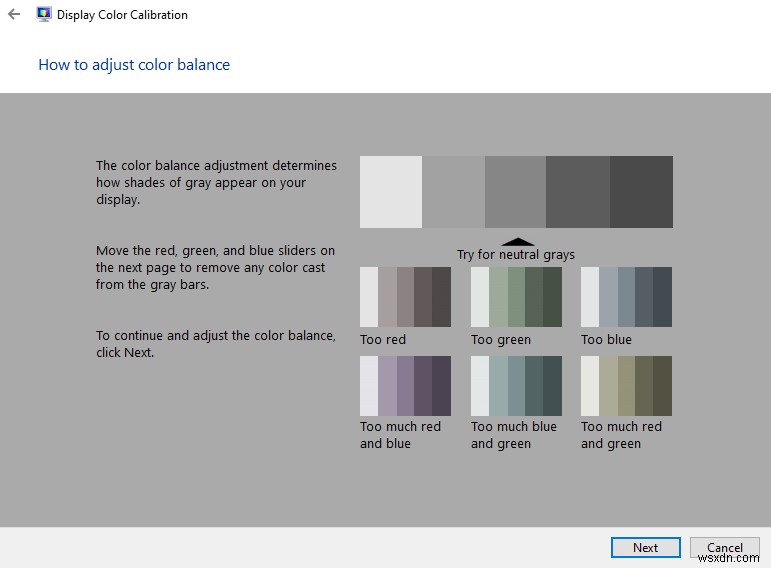
Task: Click the 'To continue and adjust' instruction text
Action: pos(216,344)
